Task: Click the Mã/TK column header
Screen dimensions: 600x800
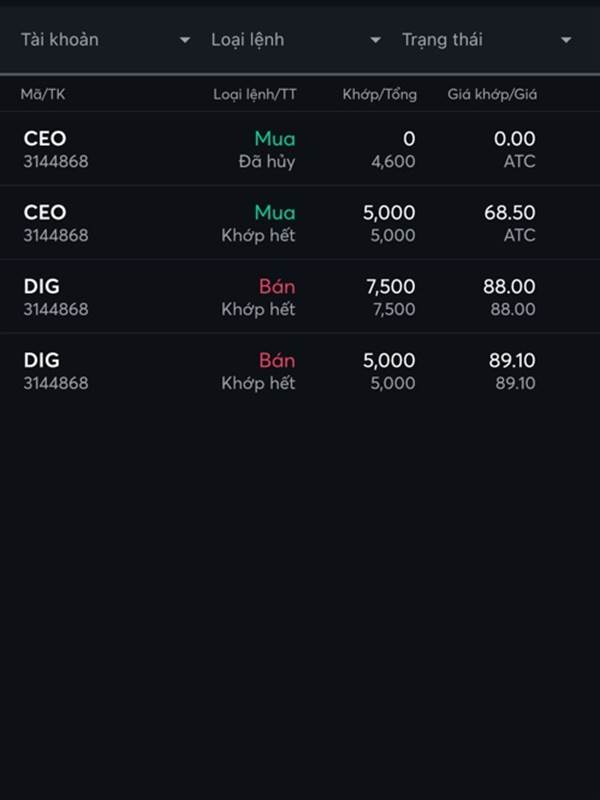Action: point(43,94)
